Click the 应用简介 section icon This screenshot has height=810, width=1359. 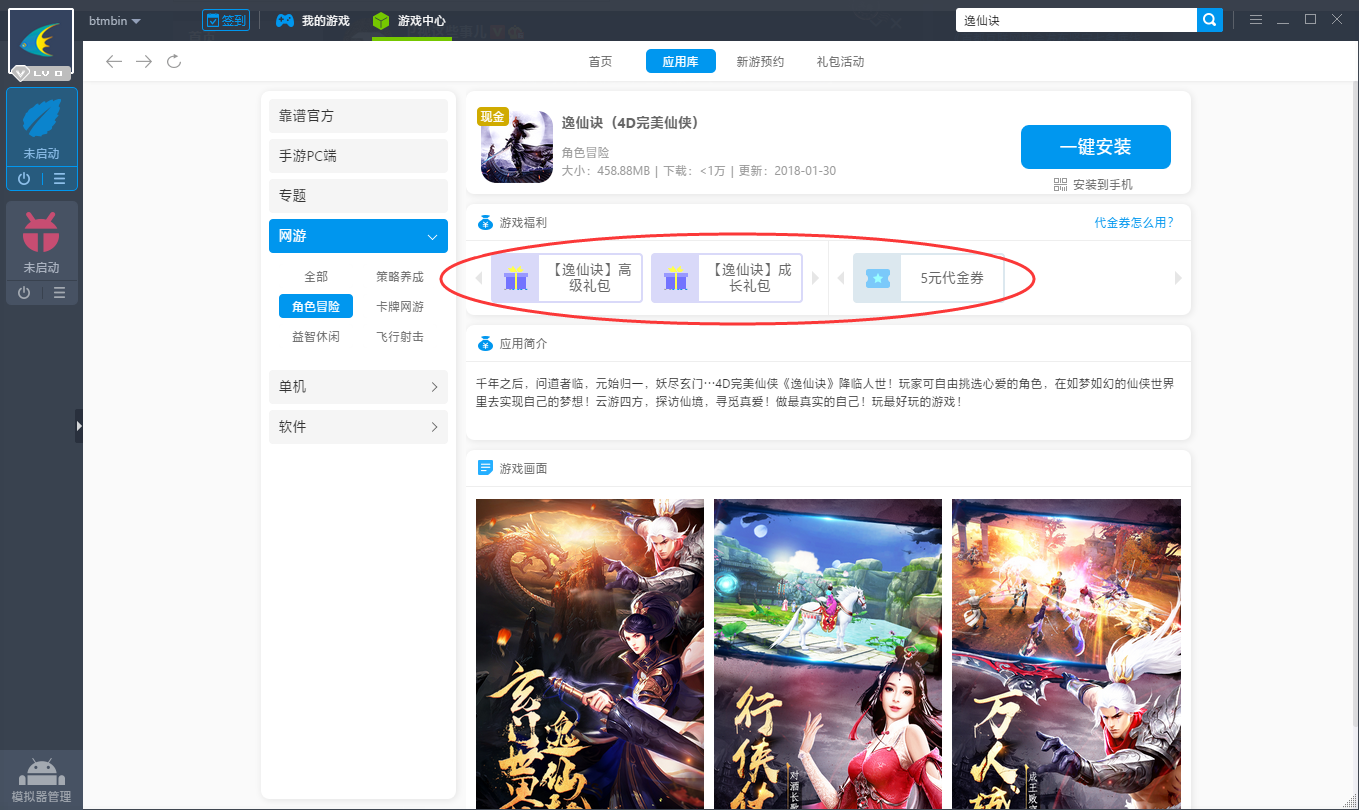point(485,343)
